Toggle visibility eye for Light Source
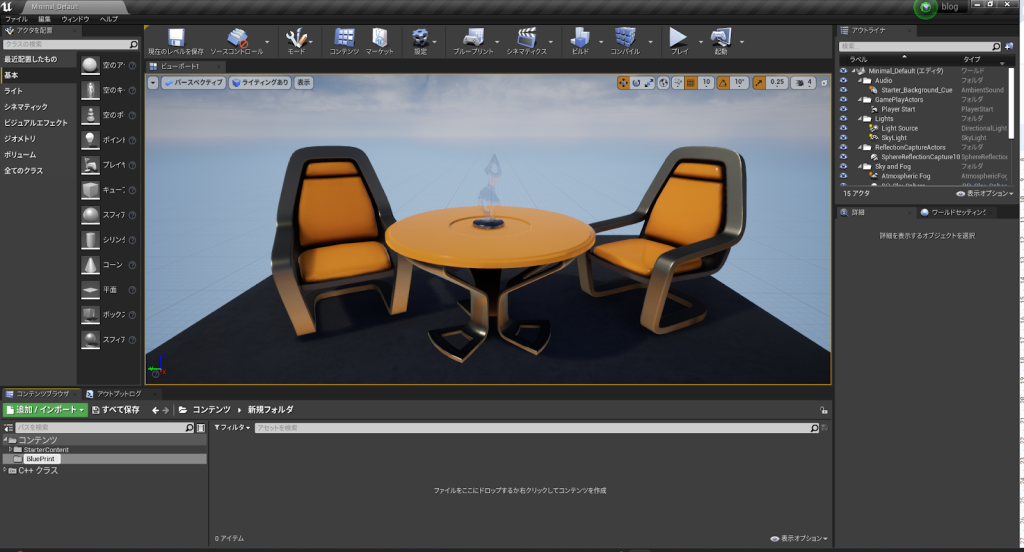 pyautogui.click(x=843, y=128)
